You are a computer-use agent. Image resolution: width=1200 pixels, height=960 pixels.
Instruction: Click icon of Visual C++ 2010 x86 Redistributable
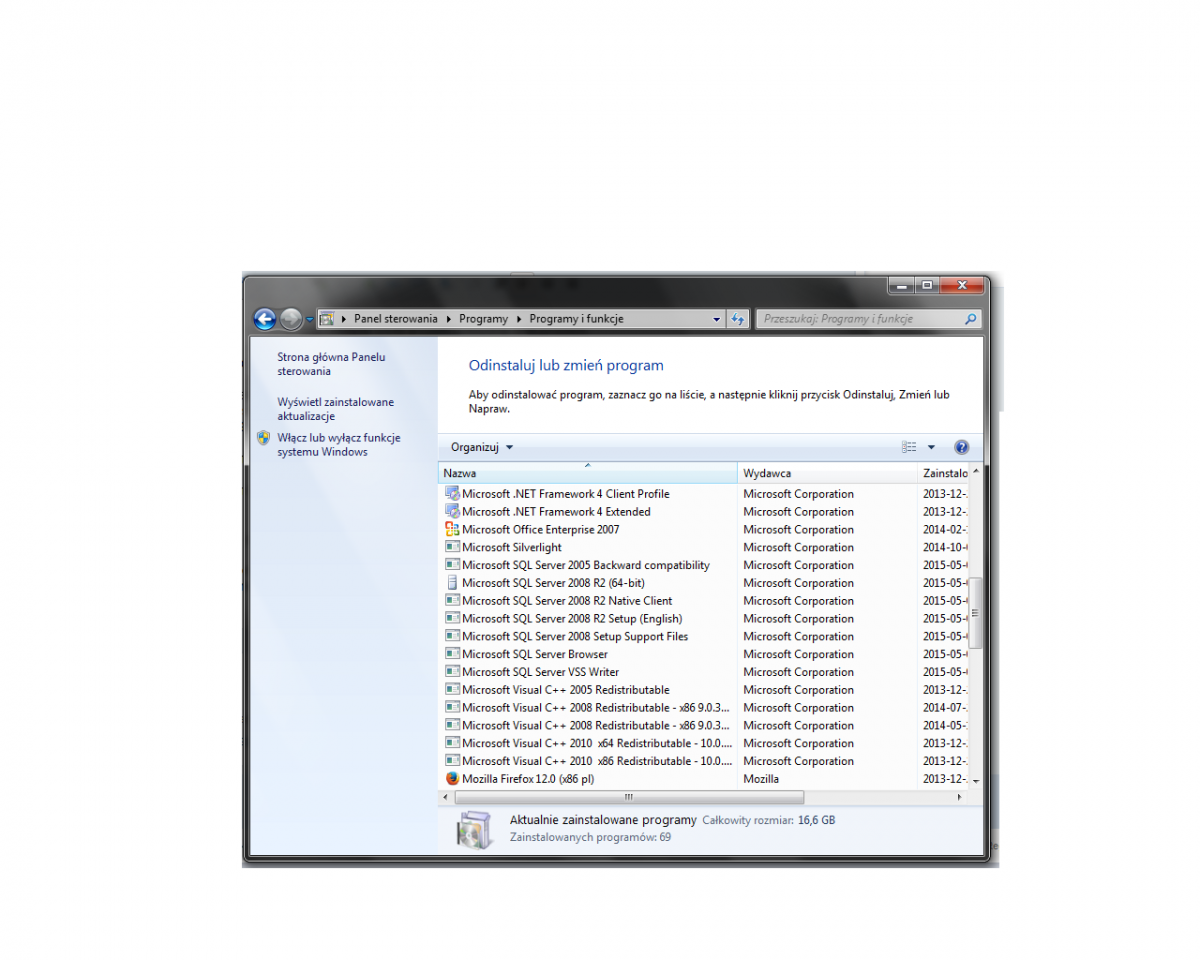point(452,761)
